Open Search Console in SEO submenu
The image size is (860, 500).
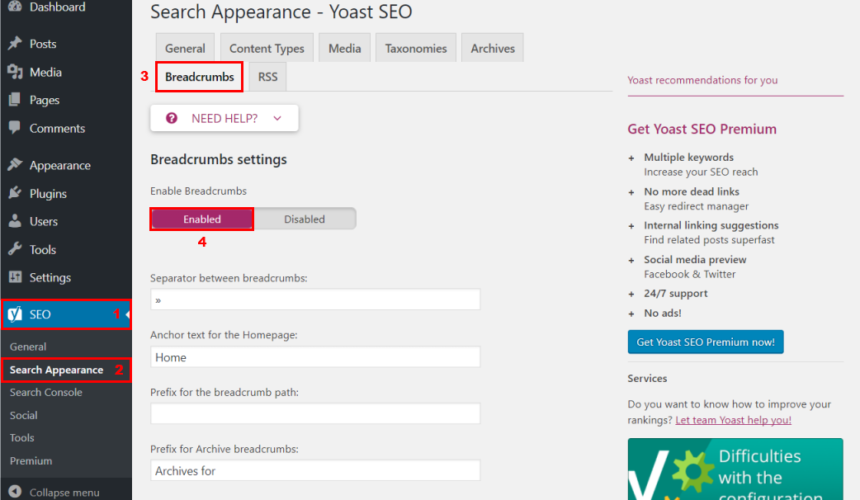(46, 393)
